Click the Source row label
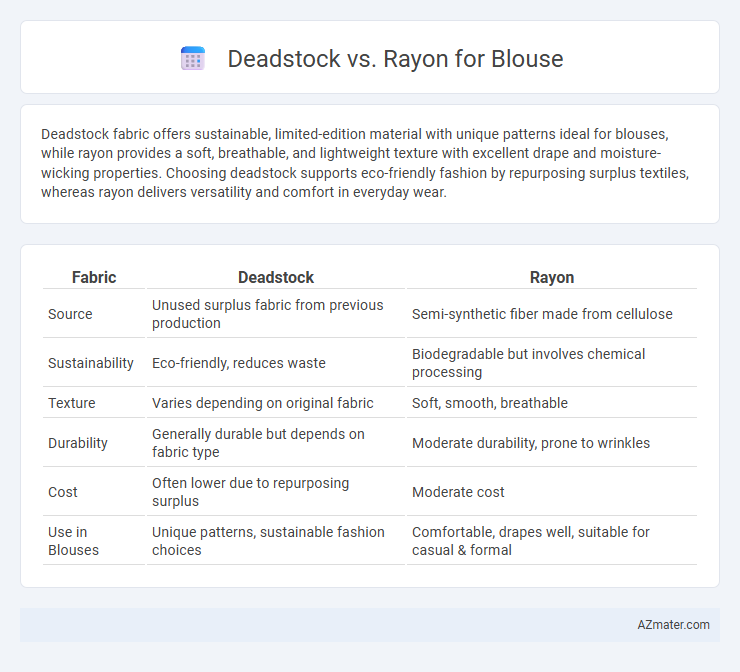This screenshot has height=672, width=740. [x=70, y=314]
